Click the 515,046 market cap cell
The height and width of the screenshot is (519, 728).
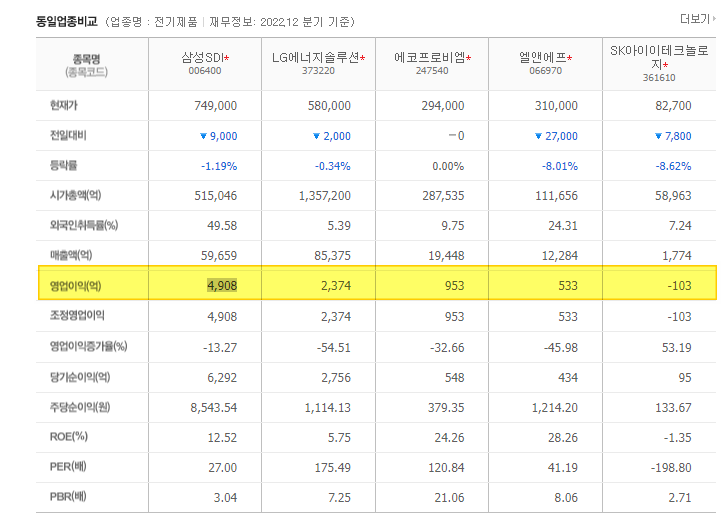pos(215,196)
